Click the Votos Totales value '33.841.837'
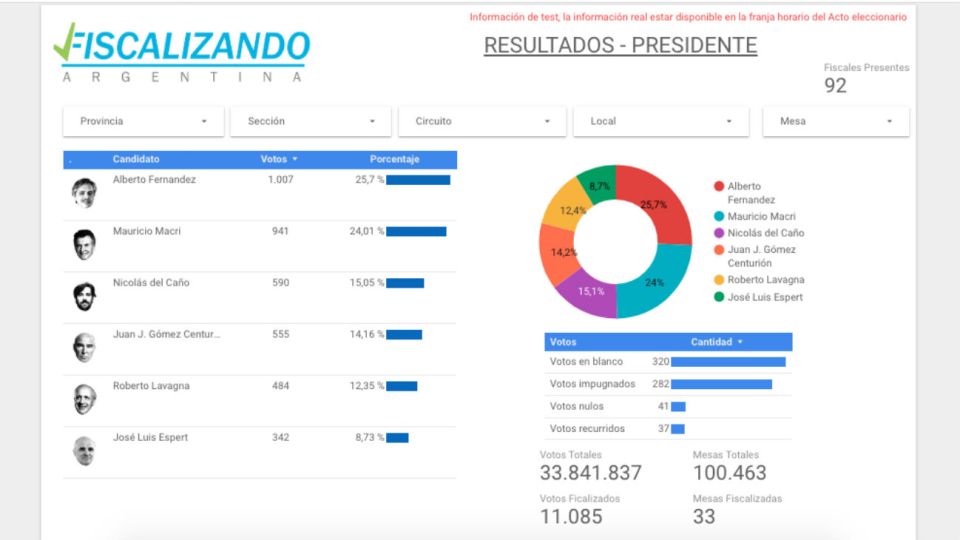 pyautogui.click(x=591, y=473)
